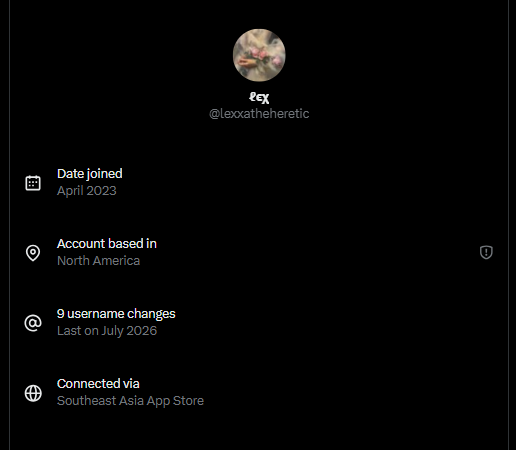
Task: Click the North America location text
Action: [98, 261]
